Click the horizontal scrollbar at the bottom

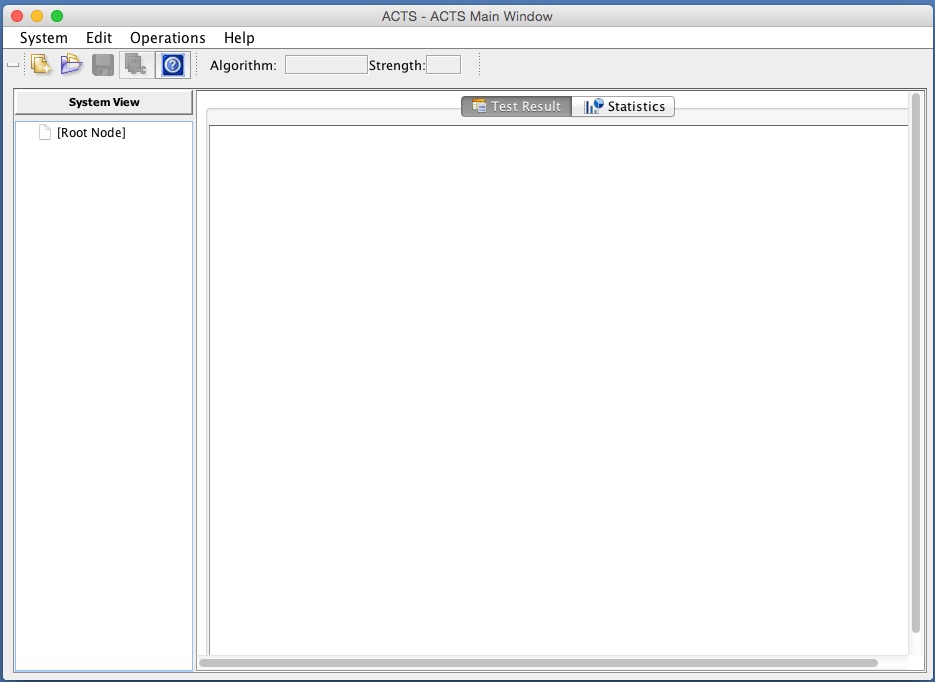(538, 662)
